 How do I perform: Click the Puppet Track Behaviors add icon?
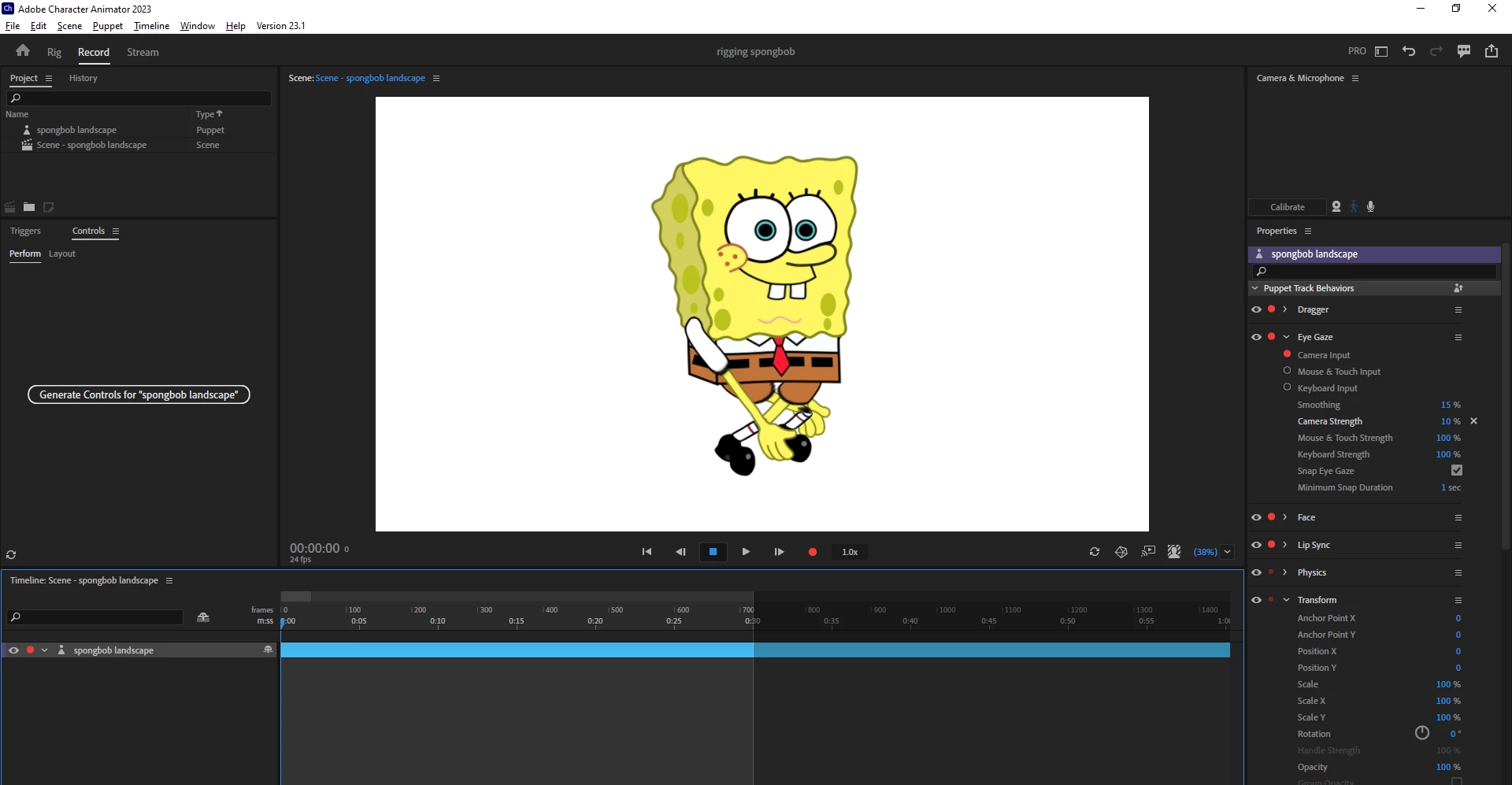(1458, 288)
